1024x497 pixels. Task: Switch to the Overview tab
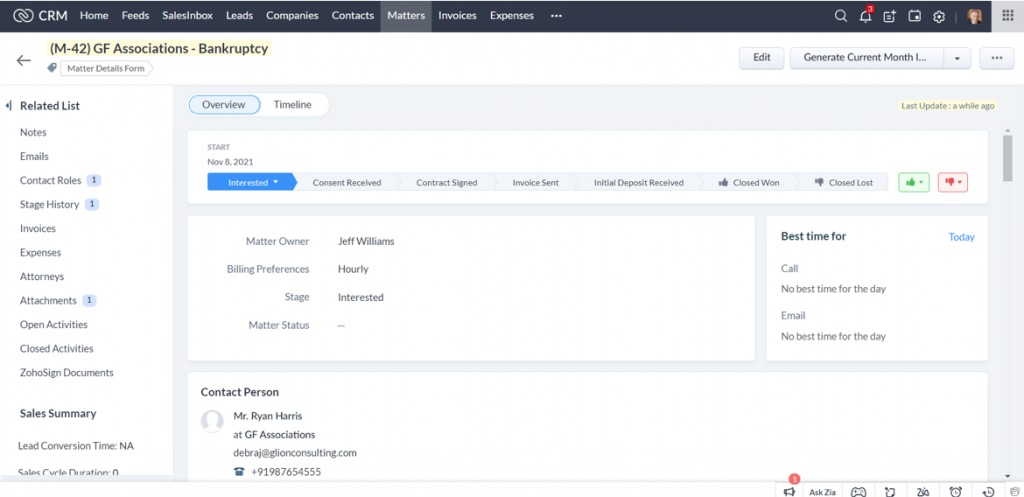tap(223, 104)
